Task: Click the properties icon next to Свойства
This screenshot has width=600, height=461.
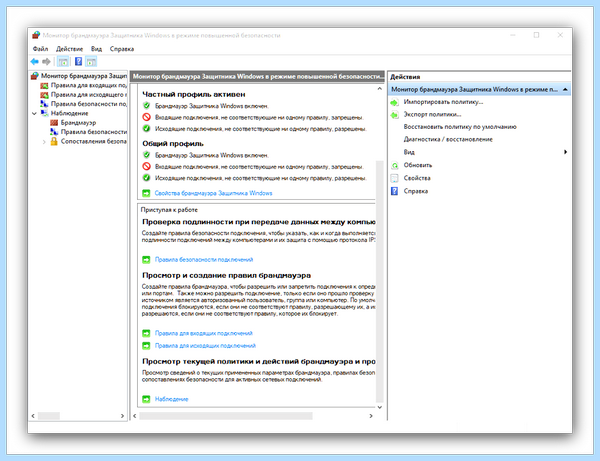Action: 395,178
